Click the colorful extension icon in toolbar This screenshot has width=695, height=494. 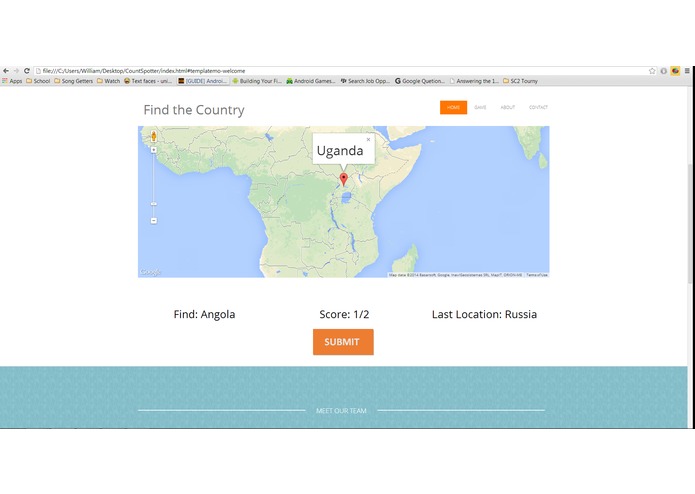[x=675, y=71]
